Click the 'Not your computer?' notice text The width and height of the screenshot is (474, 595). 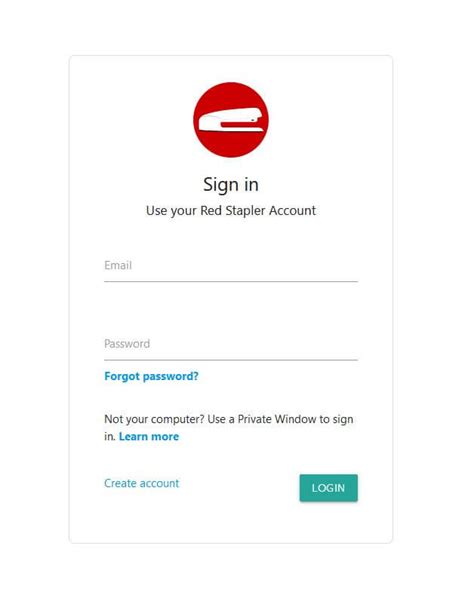(229, 428)
